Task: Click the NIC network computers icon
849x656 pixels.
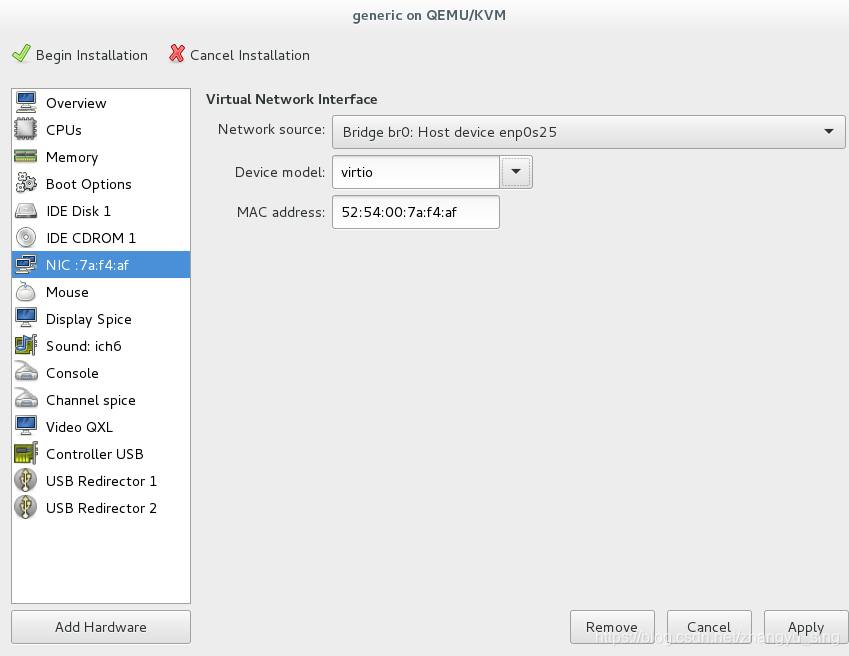Action: (26, 265)
